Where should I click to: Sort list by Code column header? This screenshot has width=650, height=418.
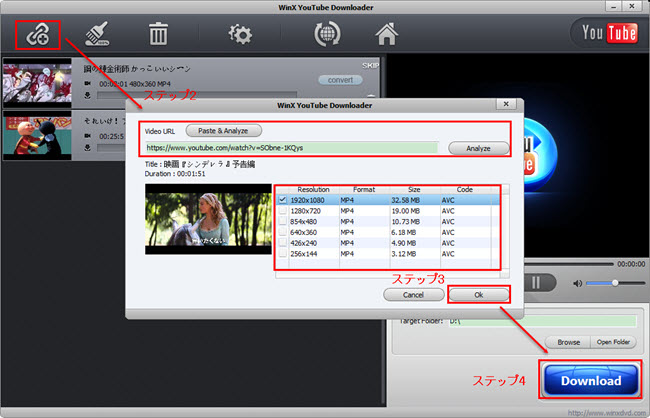pos(465,190)
